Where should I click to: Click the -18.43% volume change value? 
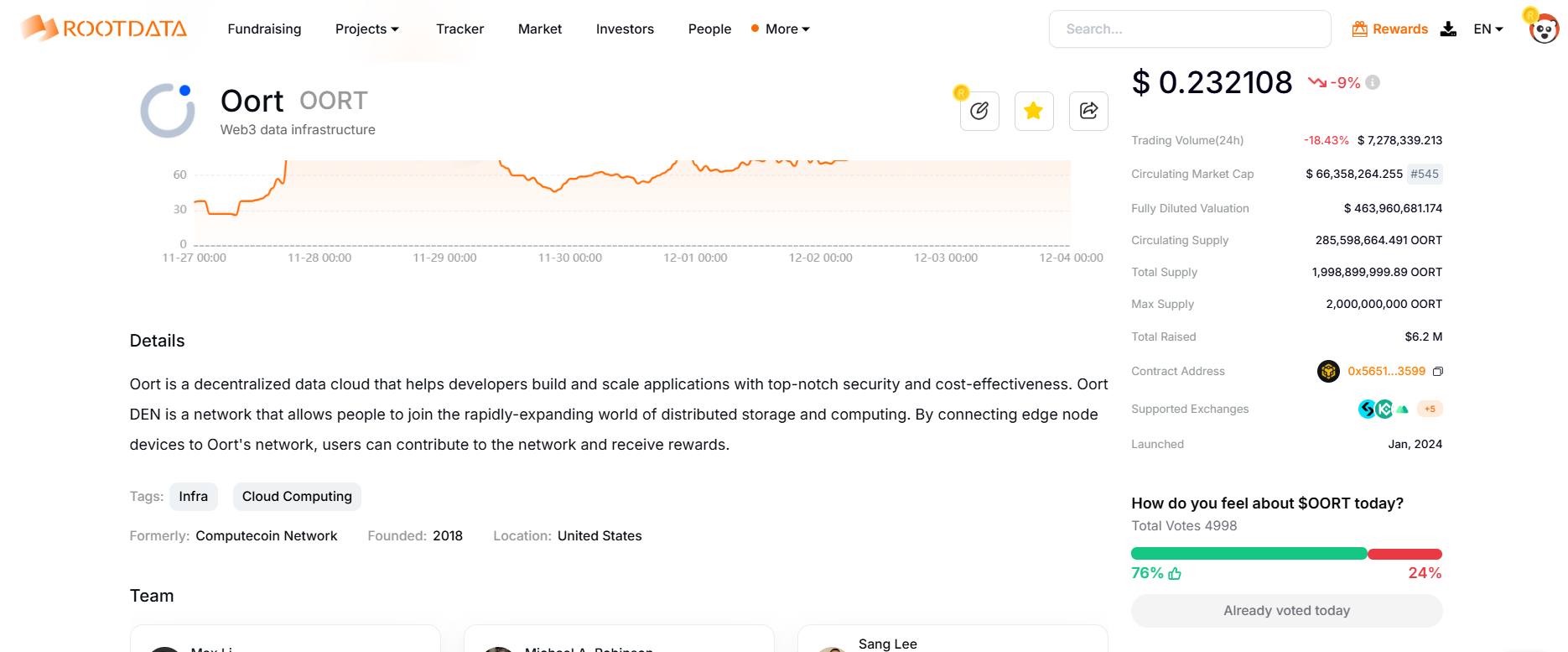tap(1327, 140)
